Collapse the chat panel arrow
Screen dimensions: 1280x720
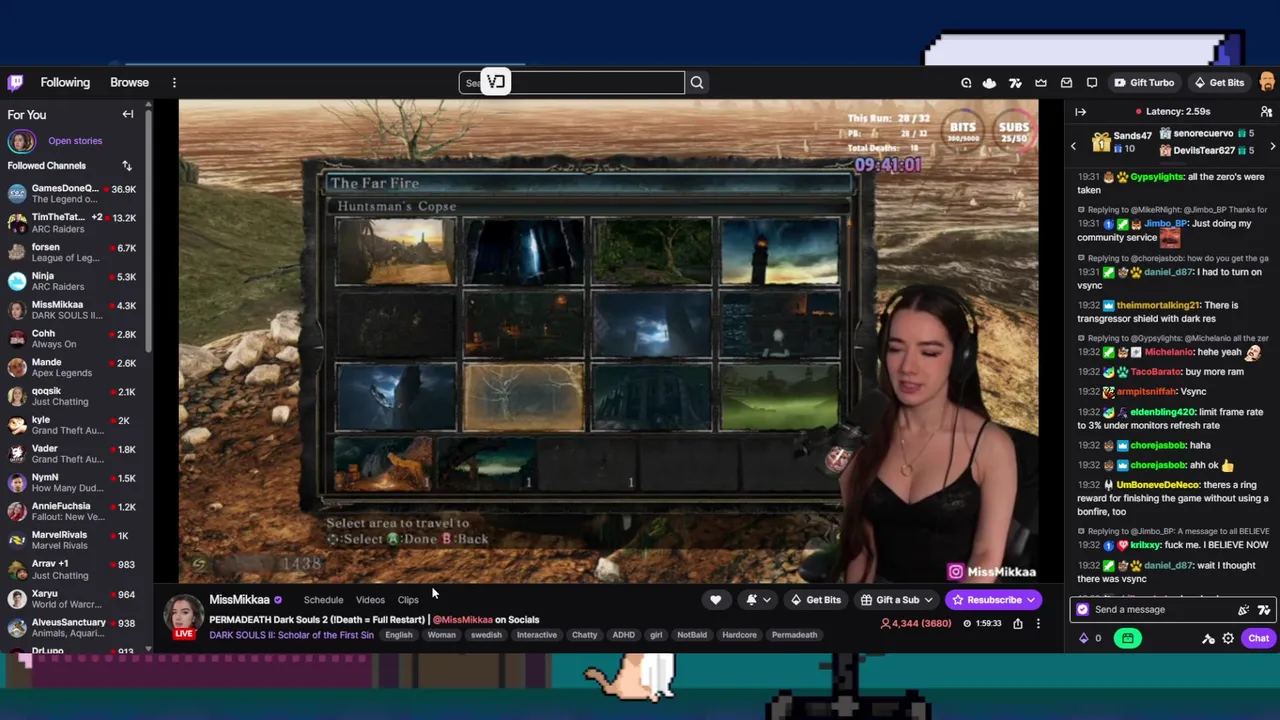1080,112
